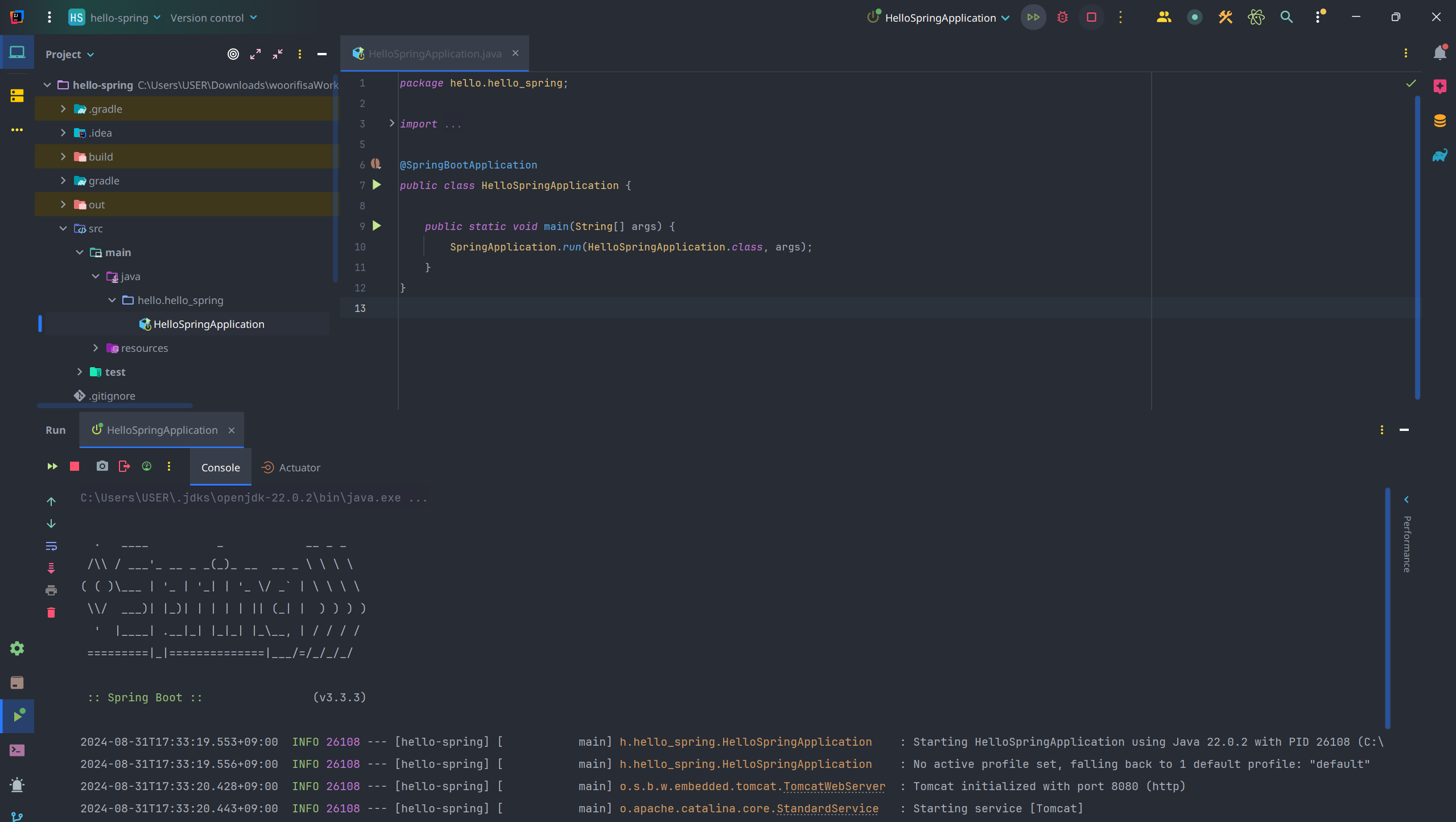Image resolution: width=1456 pixels, height=822 pixels.
Task: Open the Database tool window
Action: 1439,121
